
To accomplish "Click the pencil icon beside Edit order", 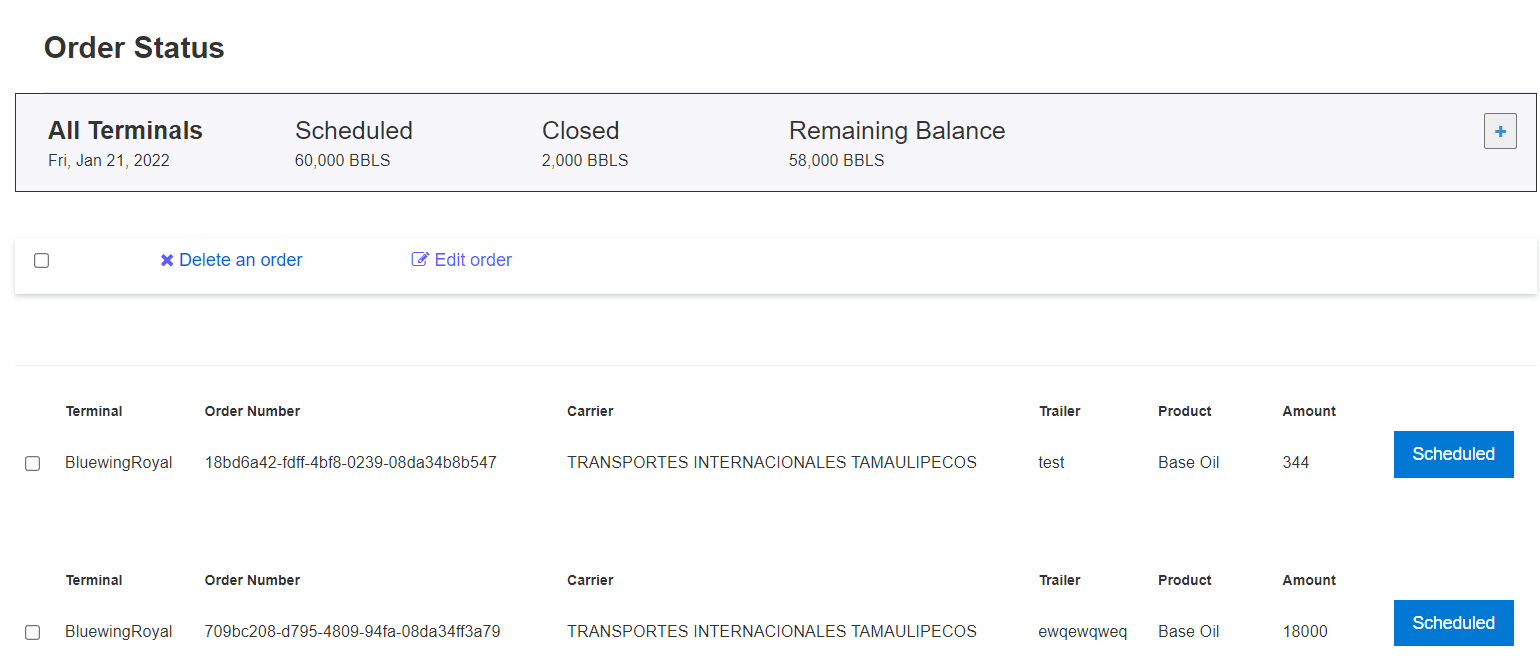I will pyautogui.click(x=421, y=259).
